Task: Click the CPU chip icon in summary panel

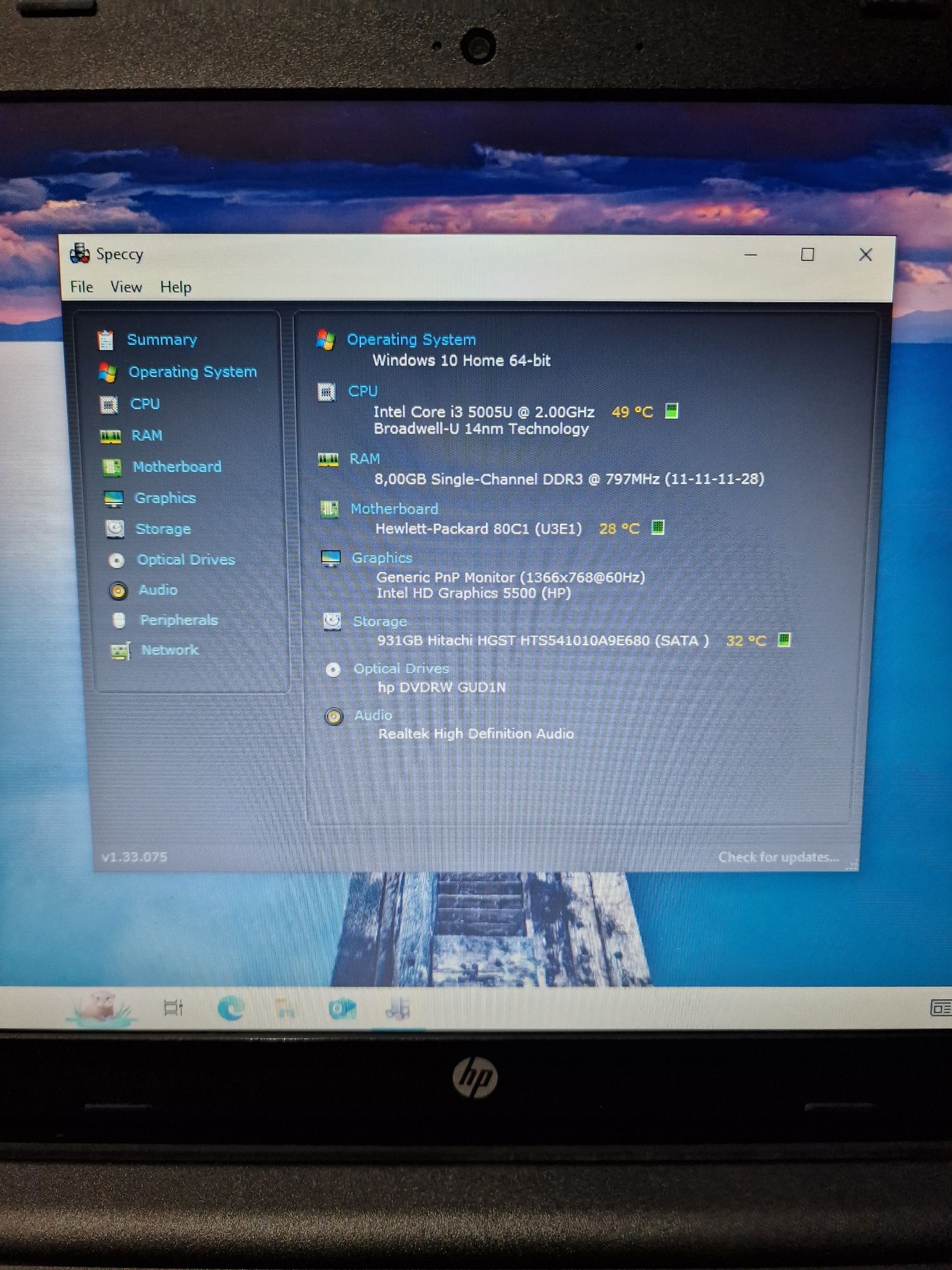Action: [327, 392]
